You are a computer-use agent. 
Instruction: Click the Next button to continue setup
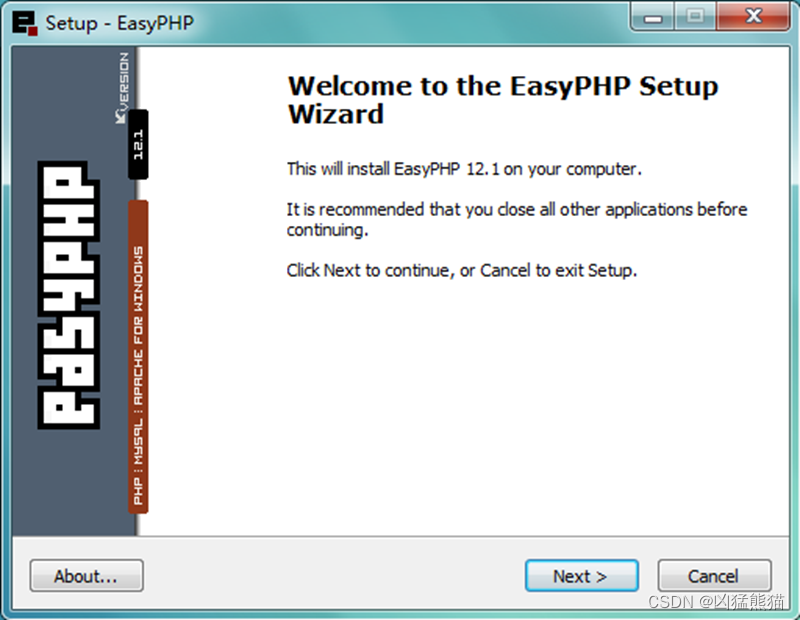(x=582, y=576)
